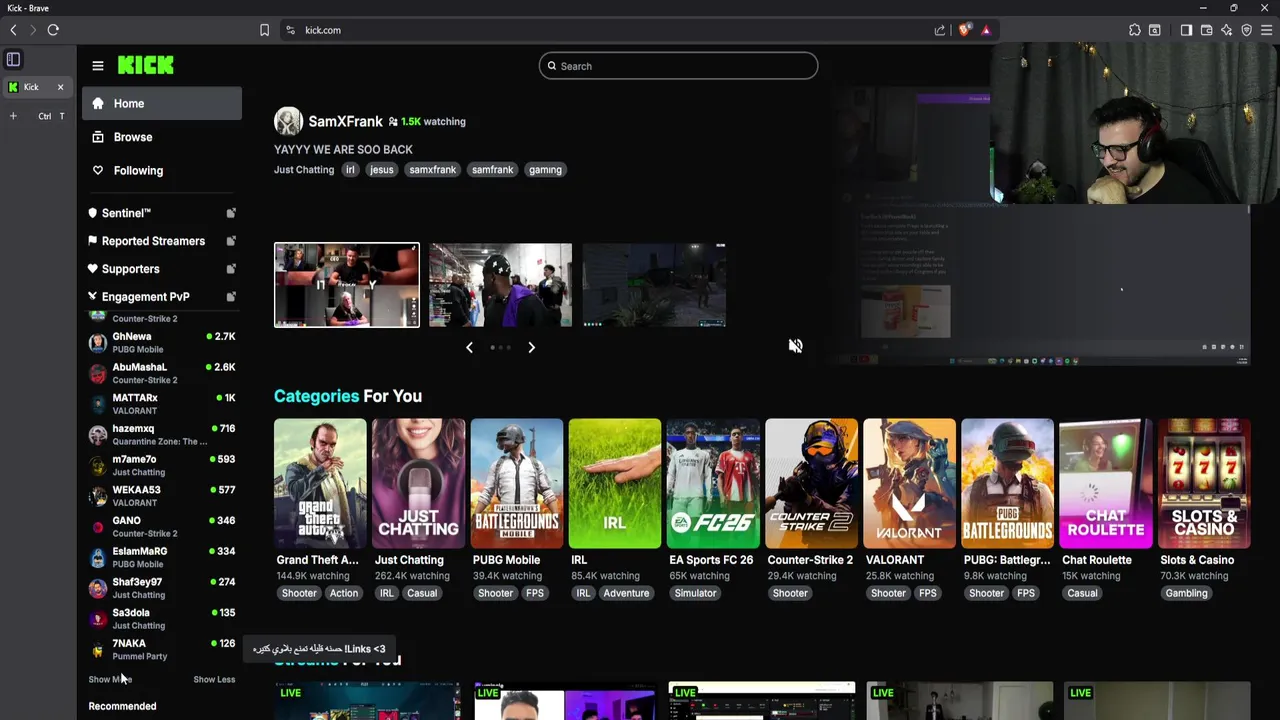Open Brave Rewards triangle icon
This screenshot has width=1280, height=720.
pyautogui.click(x=986, y=30)
